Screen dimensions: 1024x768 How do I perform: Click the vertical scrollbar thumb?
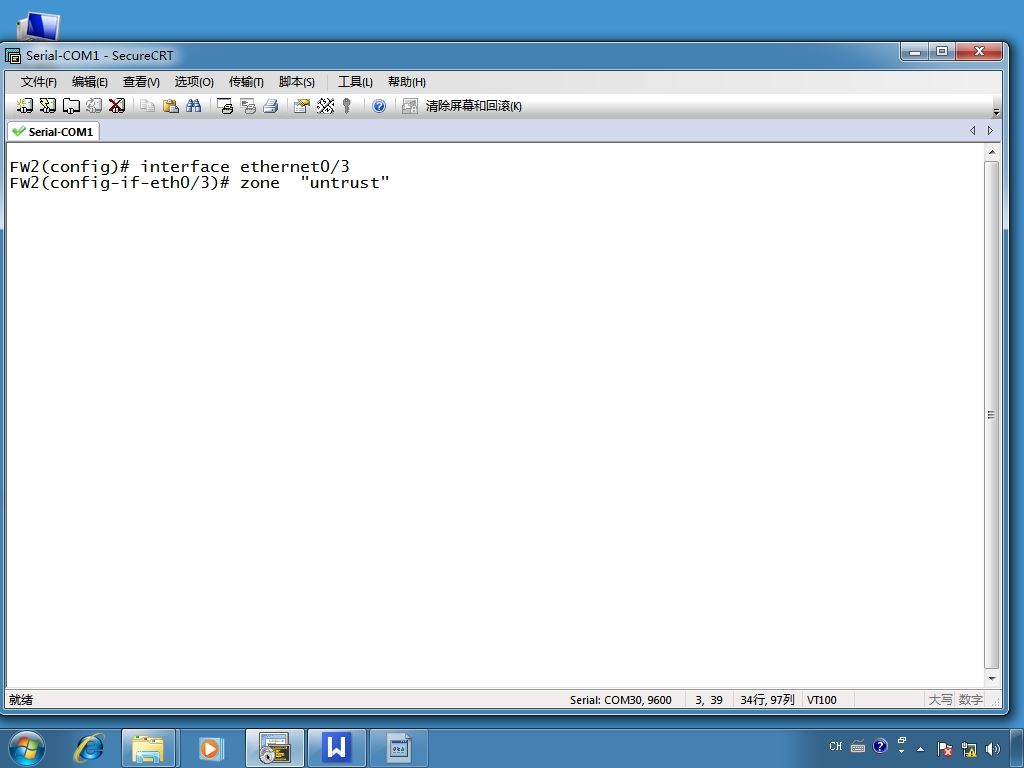(x=991, y=415)
